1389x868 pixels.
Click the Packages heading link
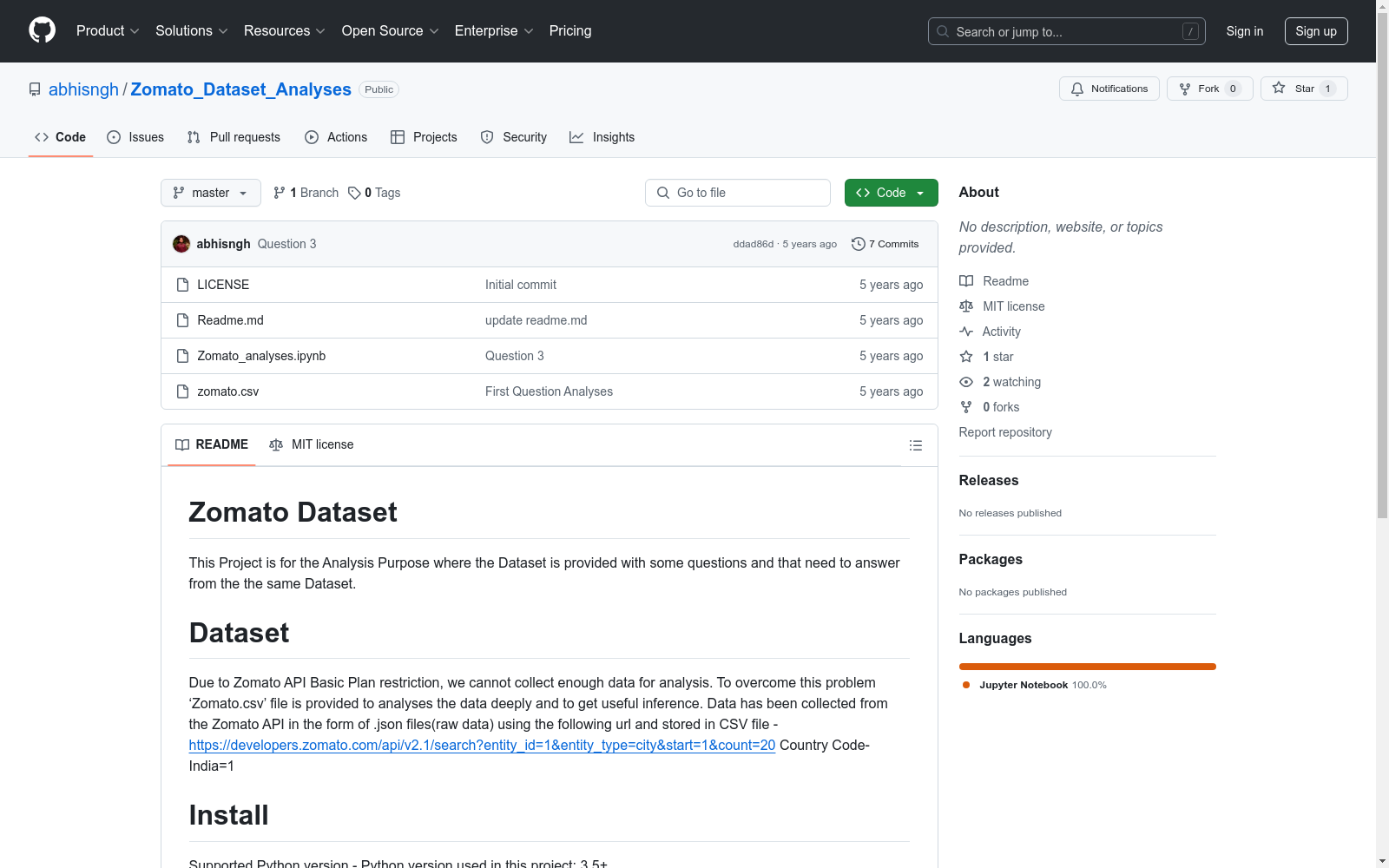click(x=991, y=559)
